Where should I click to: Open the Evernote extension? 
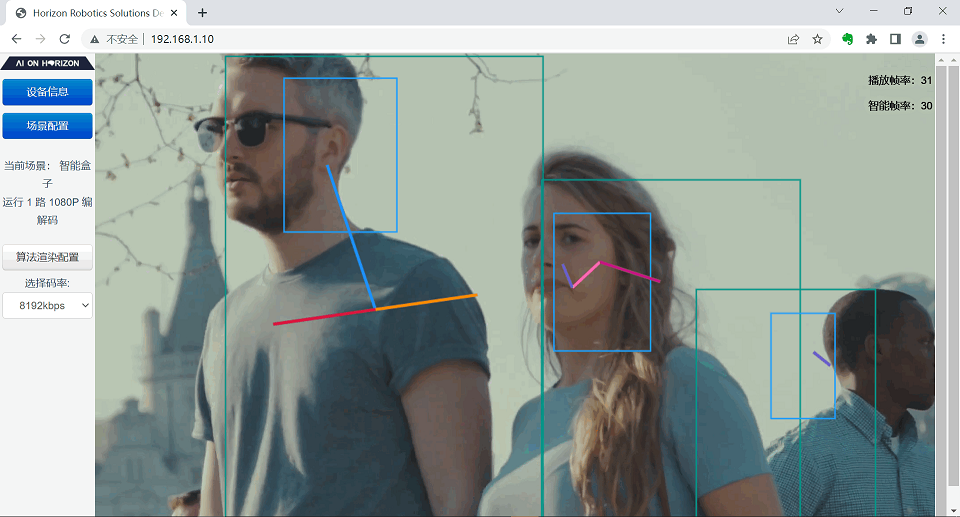coord(847,39)
